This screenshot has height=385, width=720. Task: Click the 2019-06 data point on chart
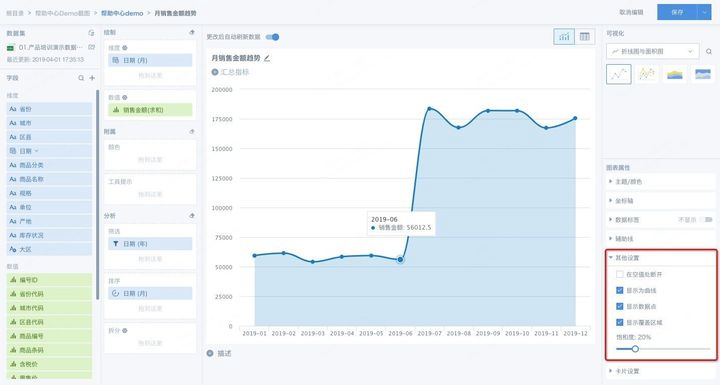pos(400,260)
